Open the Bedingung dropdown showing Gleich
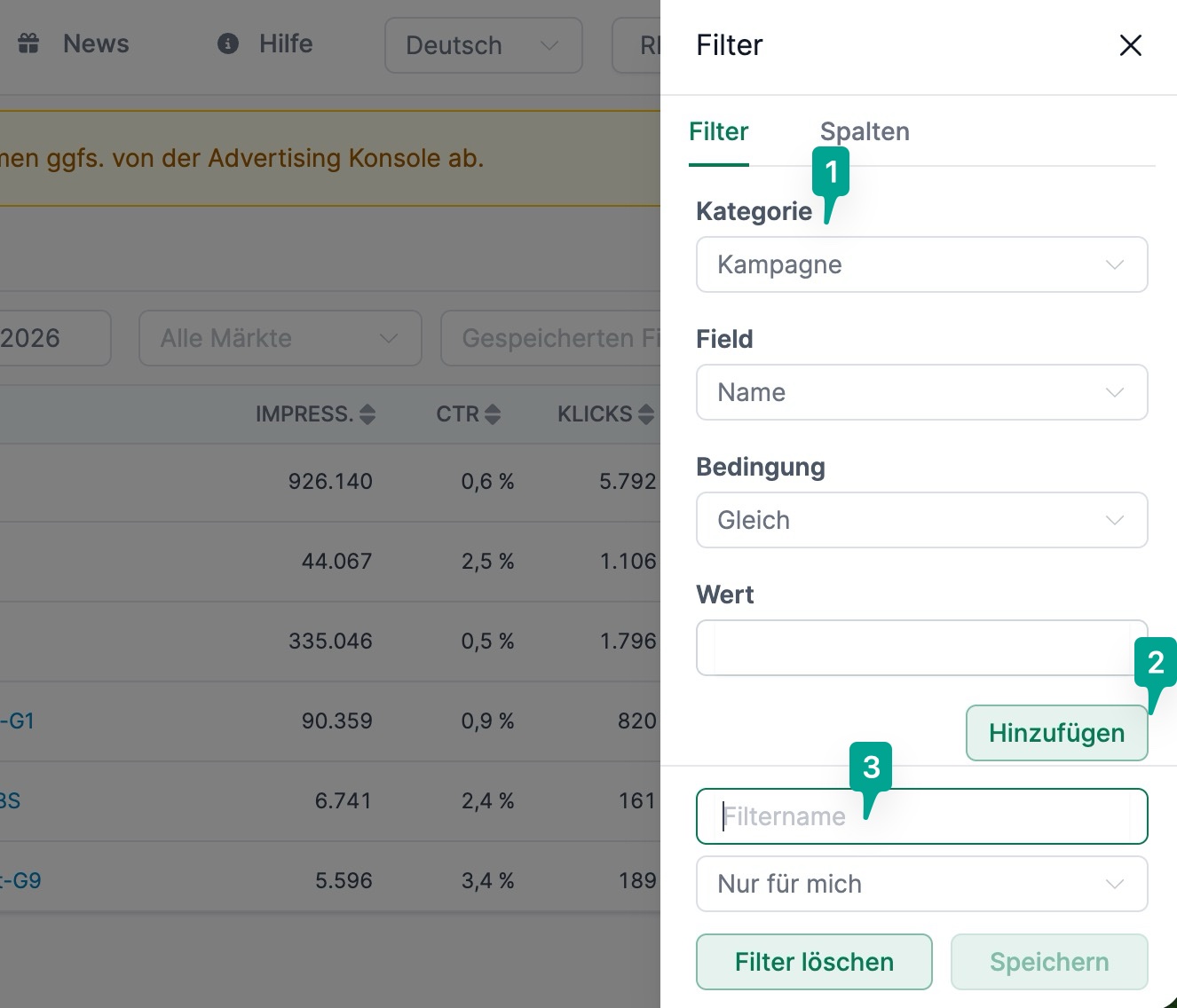 921,520
